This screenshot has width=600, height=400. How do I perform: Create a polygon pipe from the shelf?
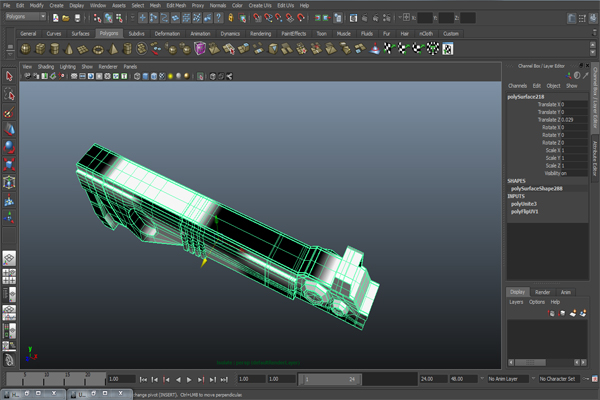(127, 49)
